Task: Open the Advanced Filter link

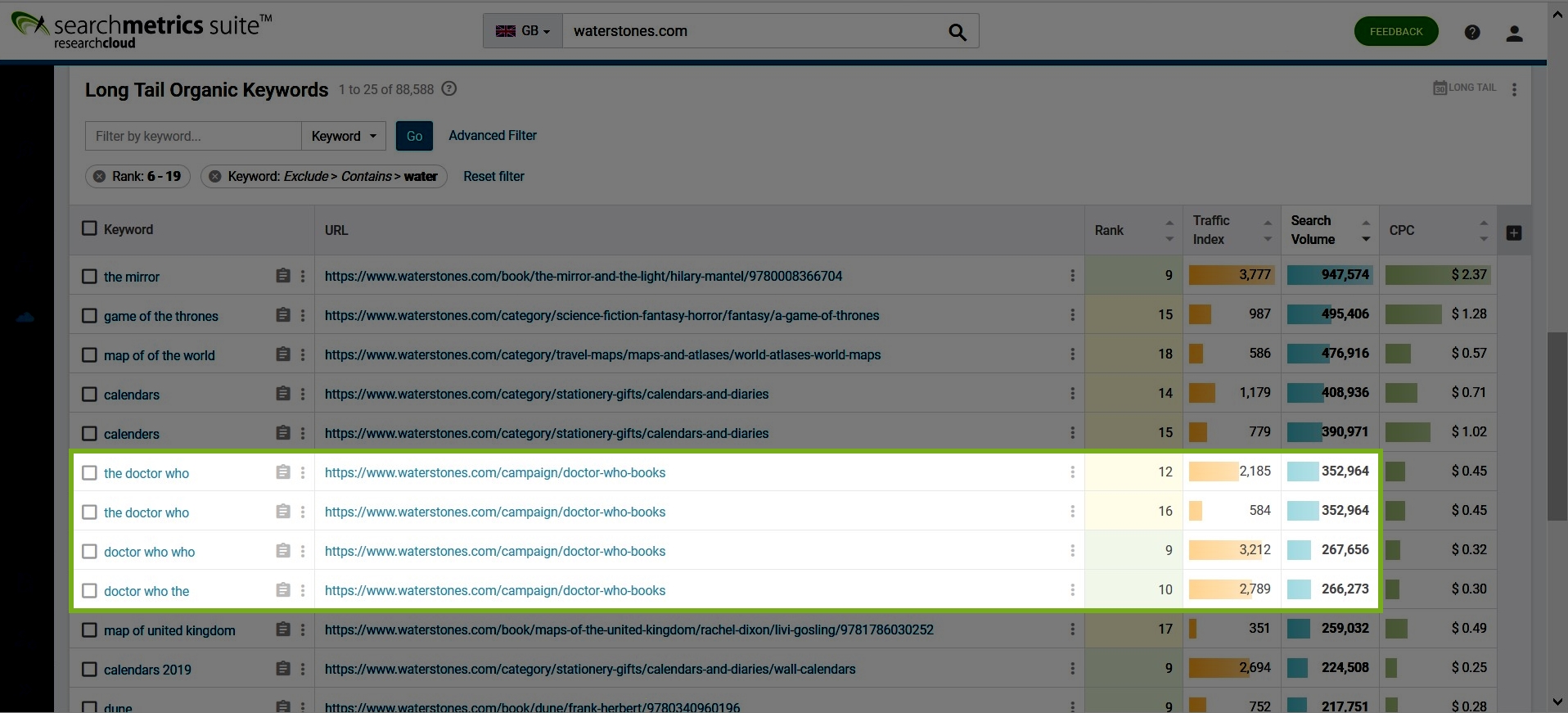Action: coord(493,136)
